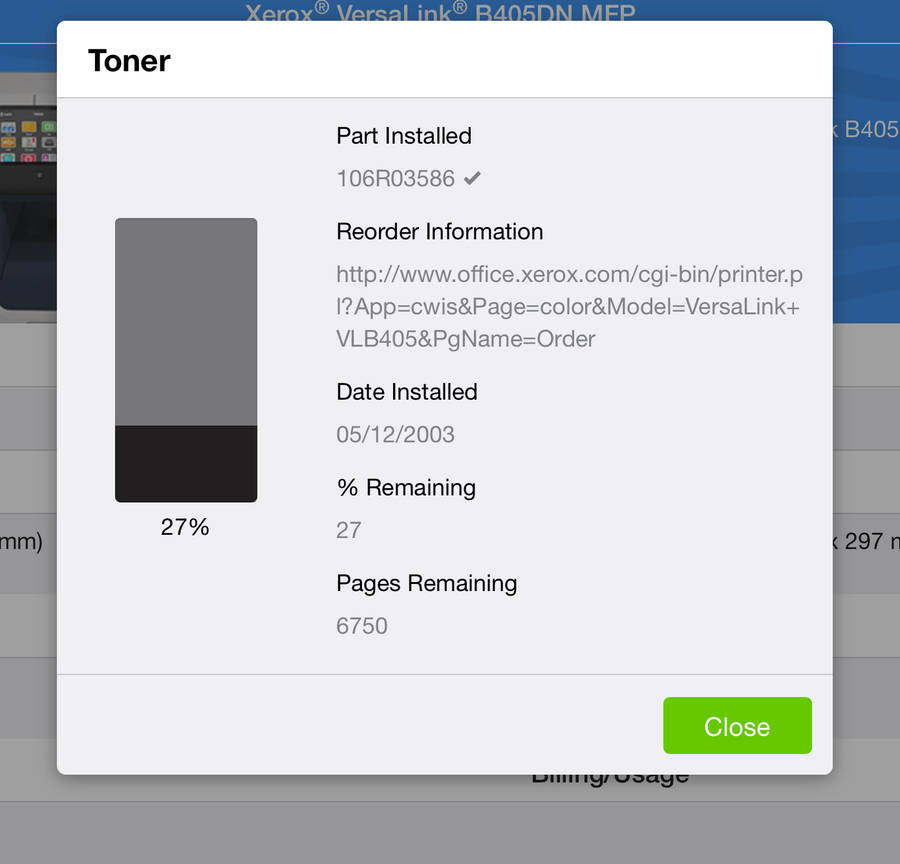Click the Toner dialog title

[129, 61]
